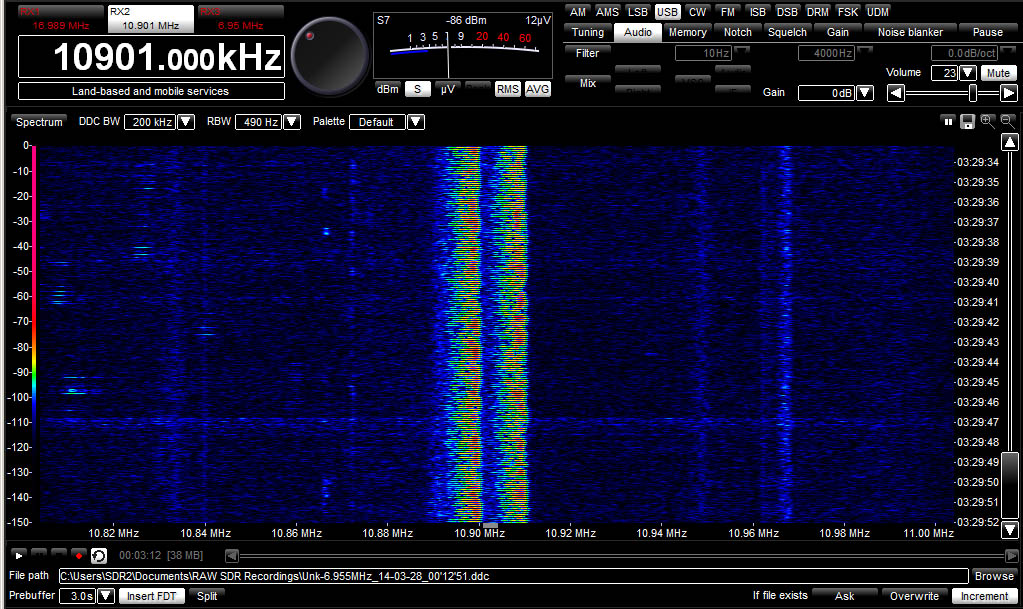Switch to the Tuning tab
The height and width of the screenshot is (609, 1023).
click(588, 32)
